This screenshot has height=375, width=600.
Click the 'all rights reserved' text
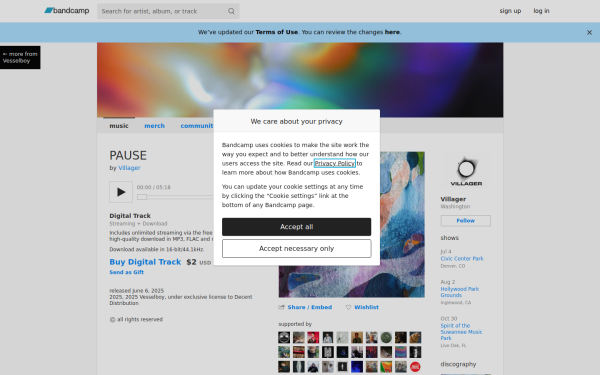[x=140, y=319]
